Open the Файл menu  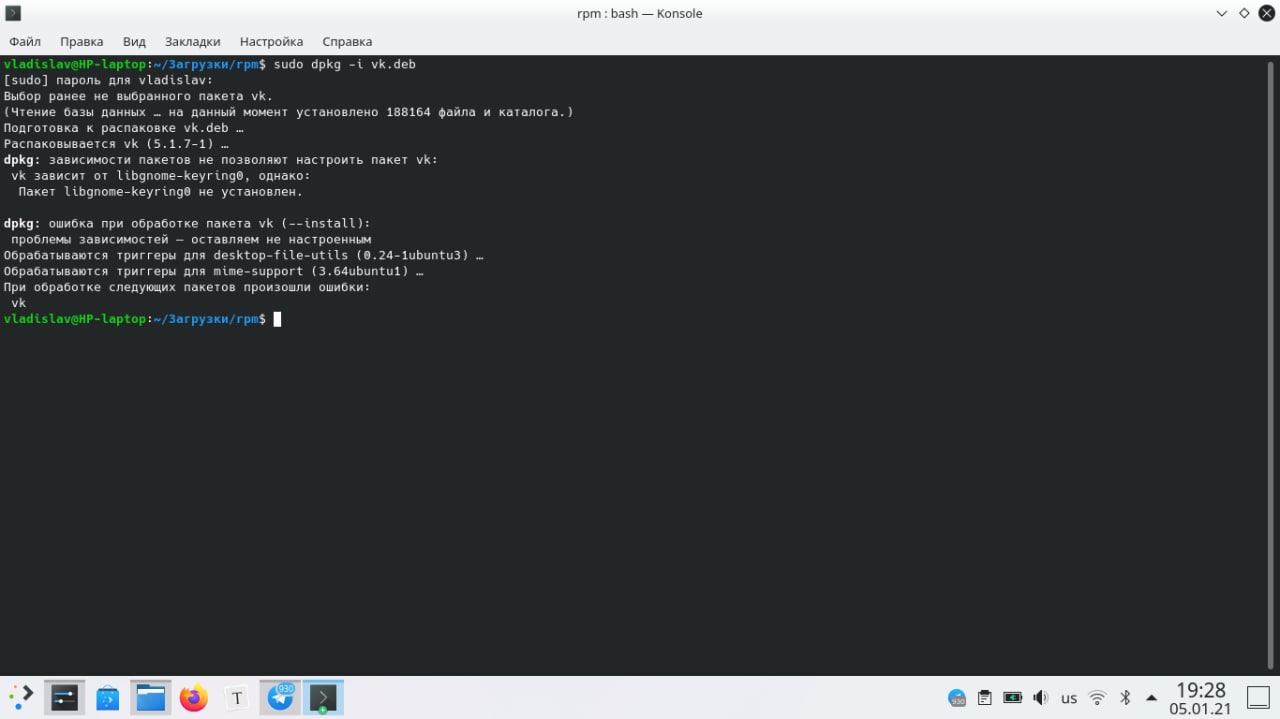[x=25, y=41]
